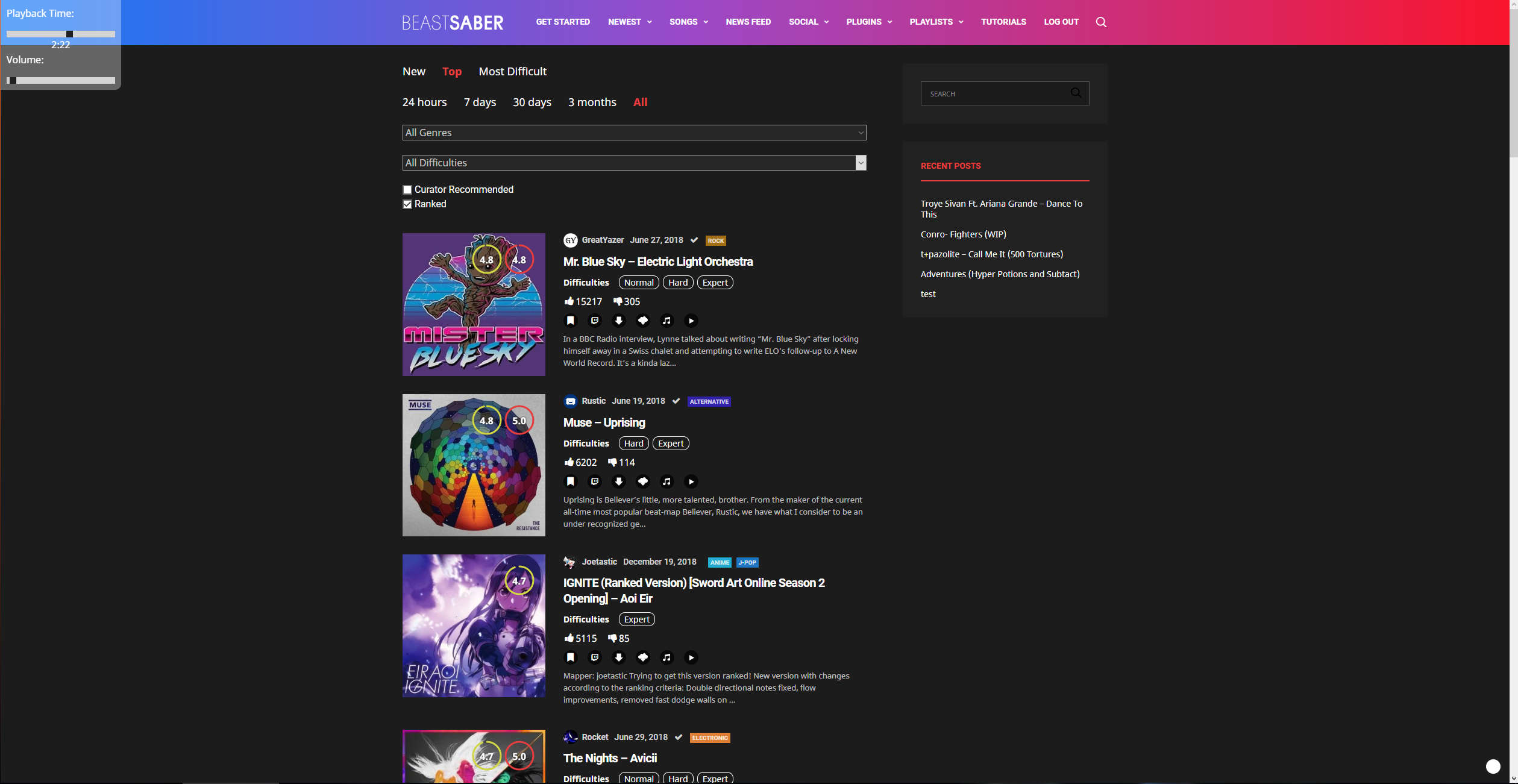Click thumbs up on Muse – Uprising

(569, 462)
